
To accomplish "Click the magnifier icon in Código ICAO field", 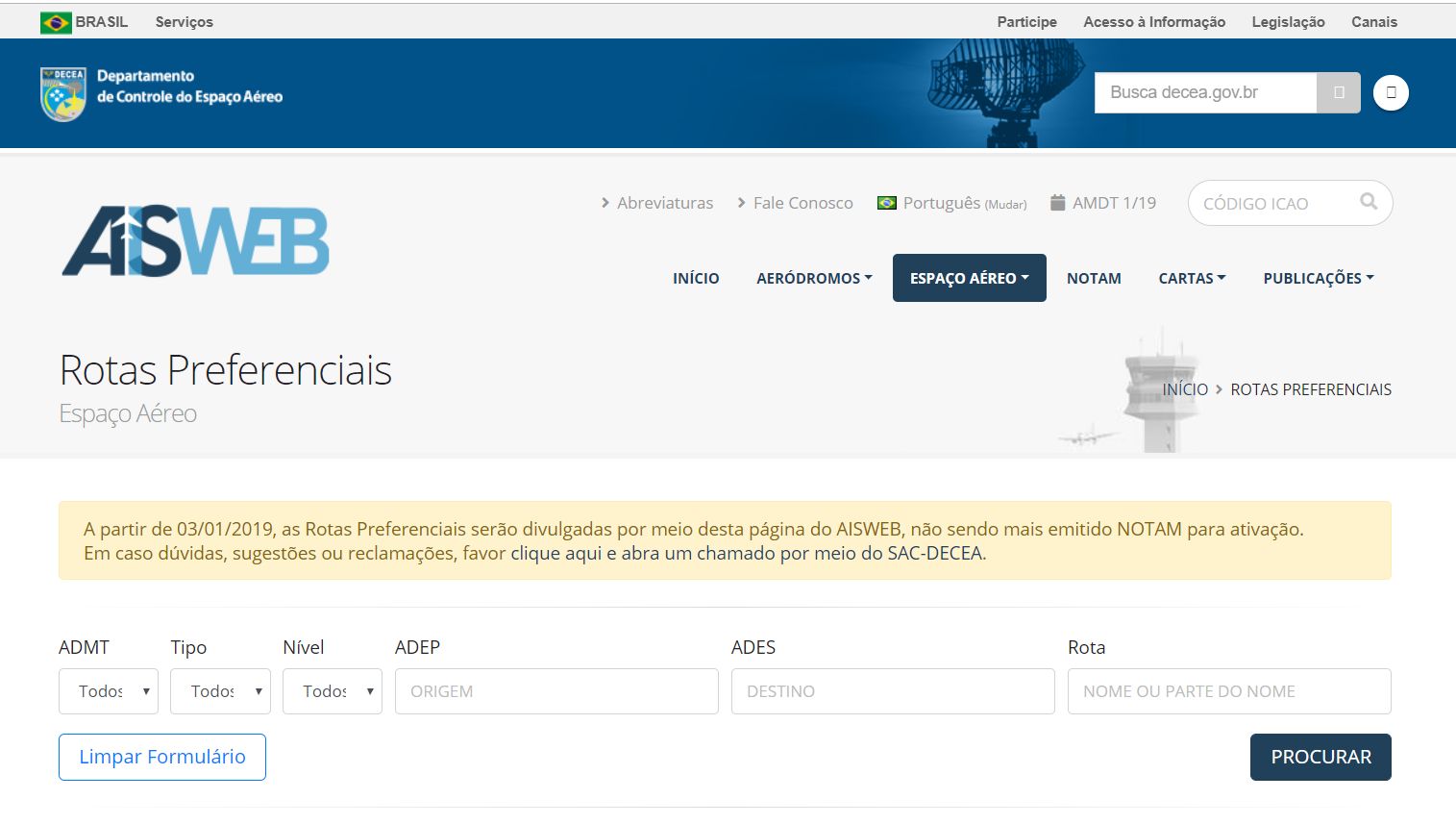I will coord(1369,202).
